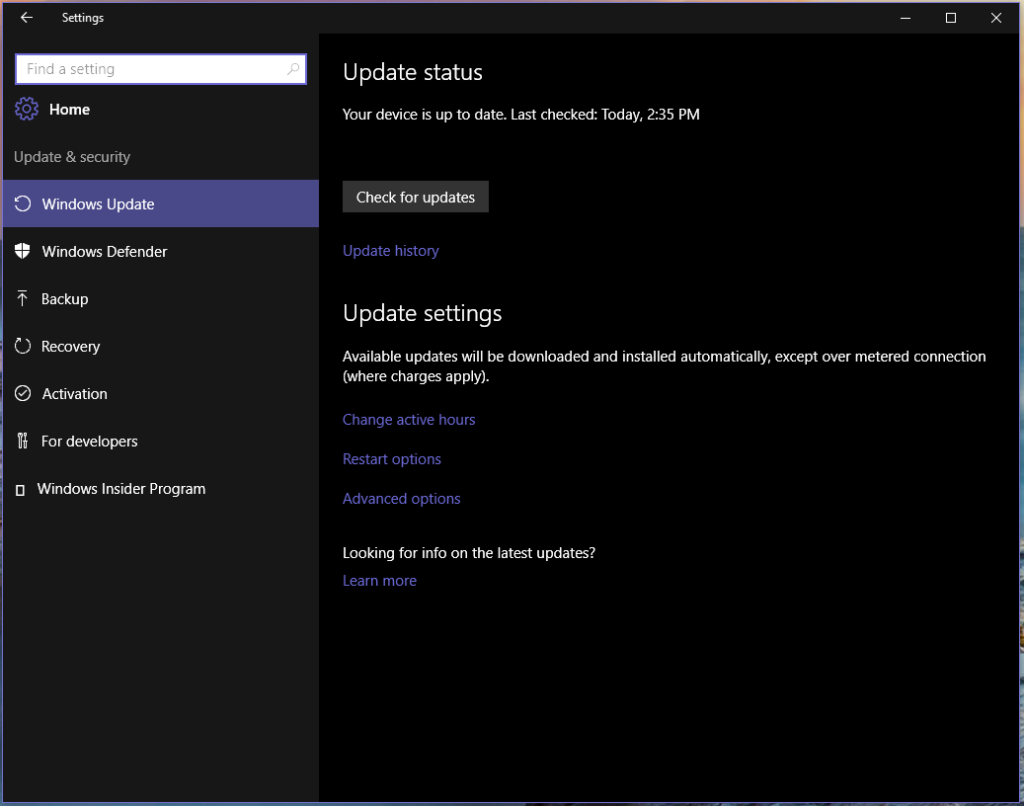This screenshot has width=1024, height=806.
Task: Go to Windows Insider Program section
Action: [x=121, y=489]
